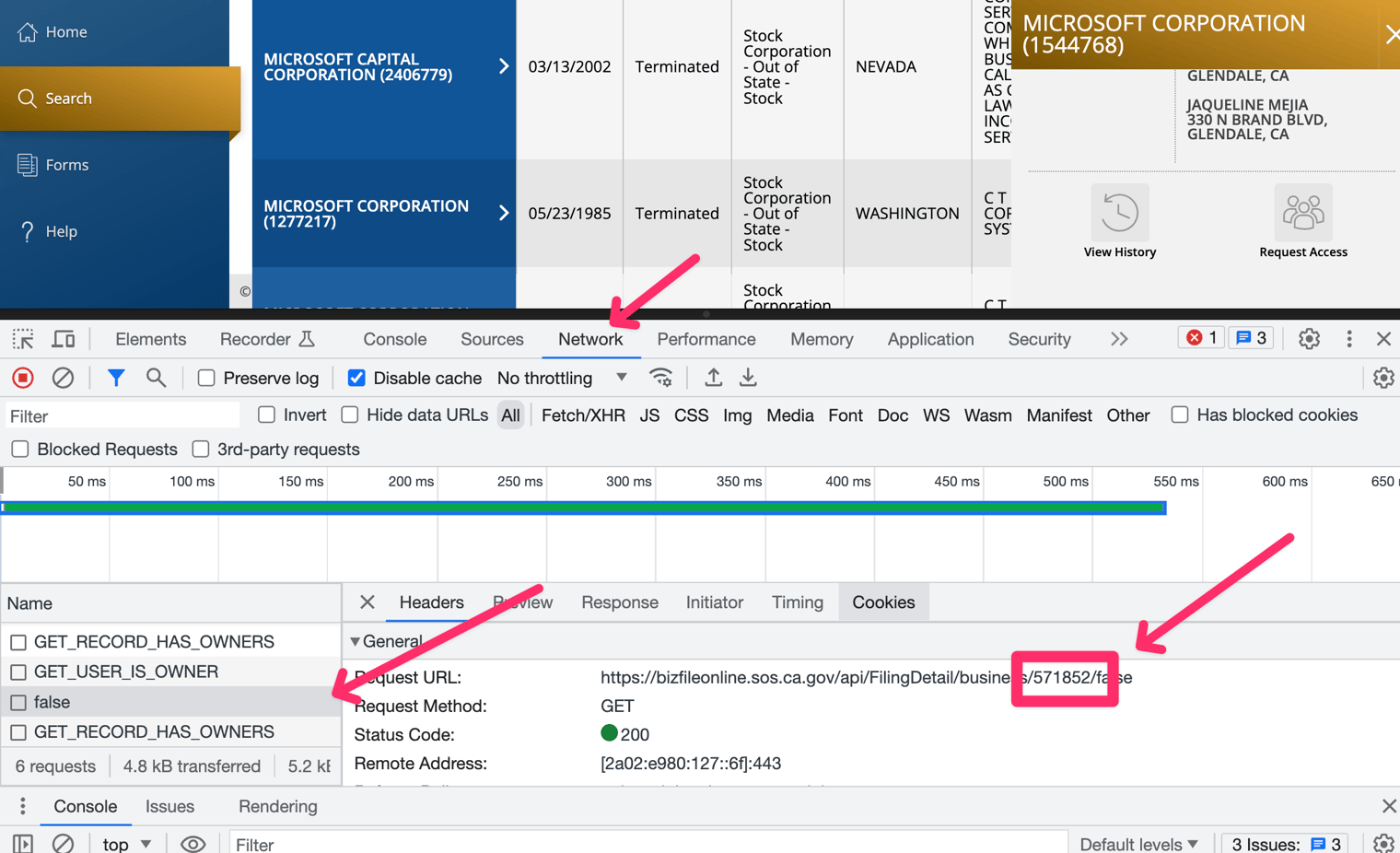Stop recording network log

23,378
